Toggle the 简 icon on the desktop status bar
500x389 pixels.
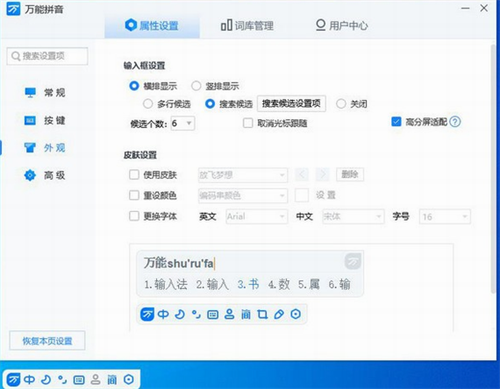click(x=112, y=379)
